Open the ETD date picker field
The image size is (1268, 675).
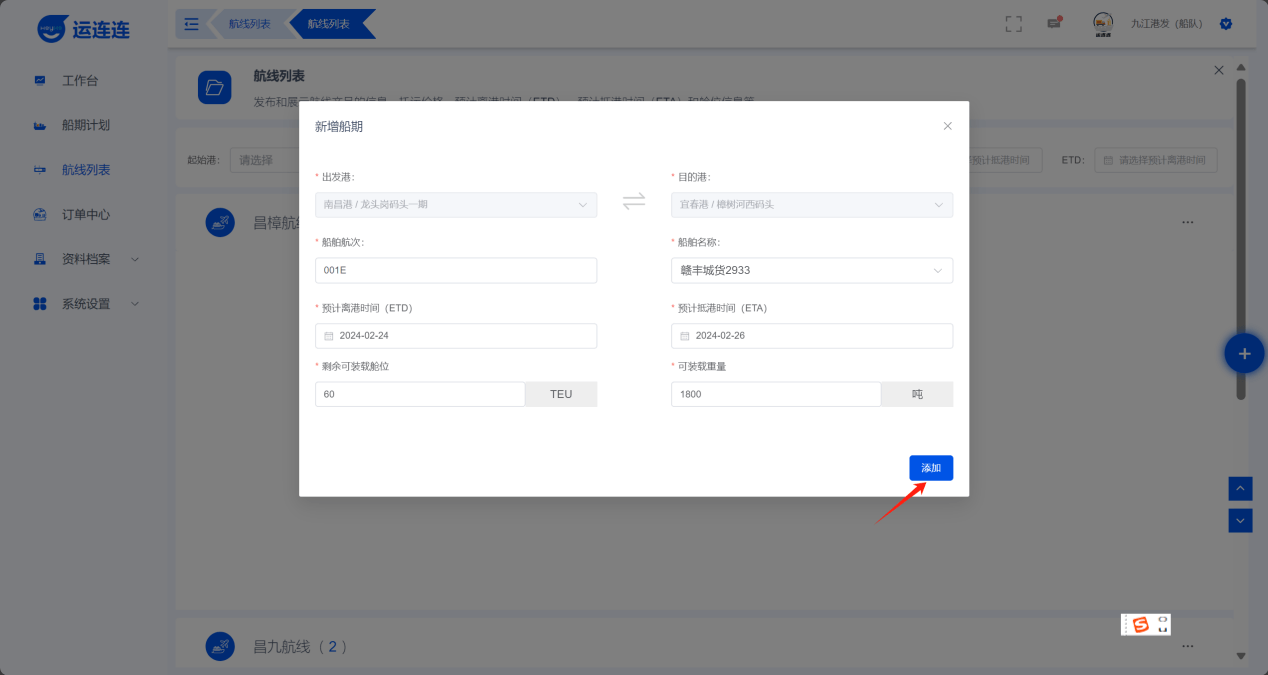tap(455, 336)
